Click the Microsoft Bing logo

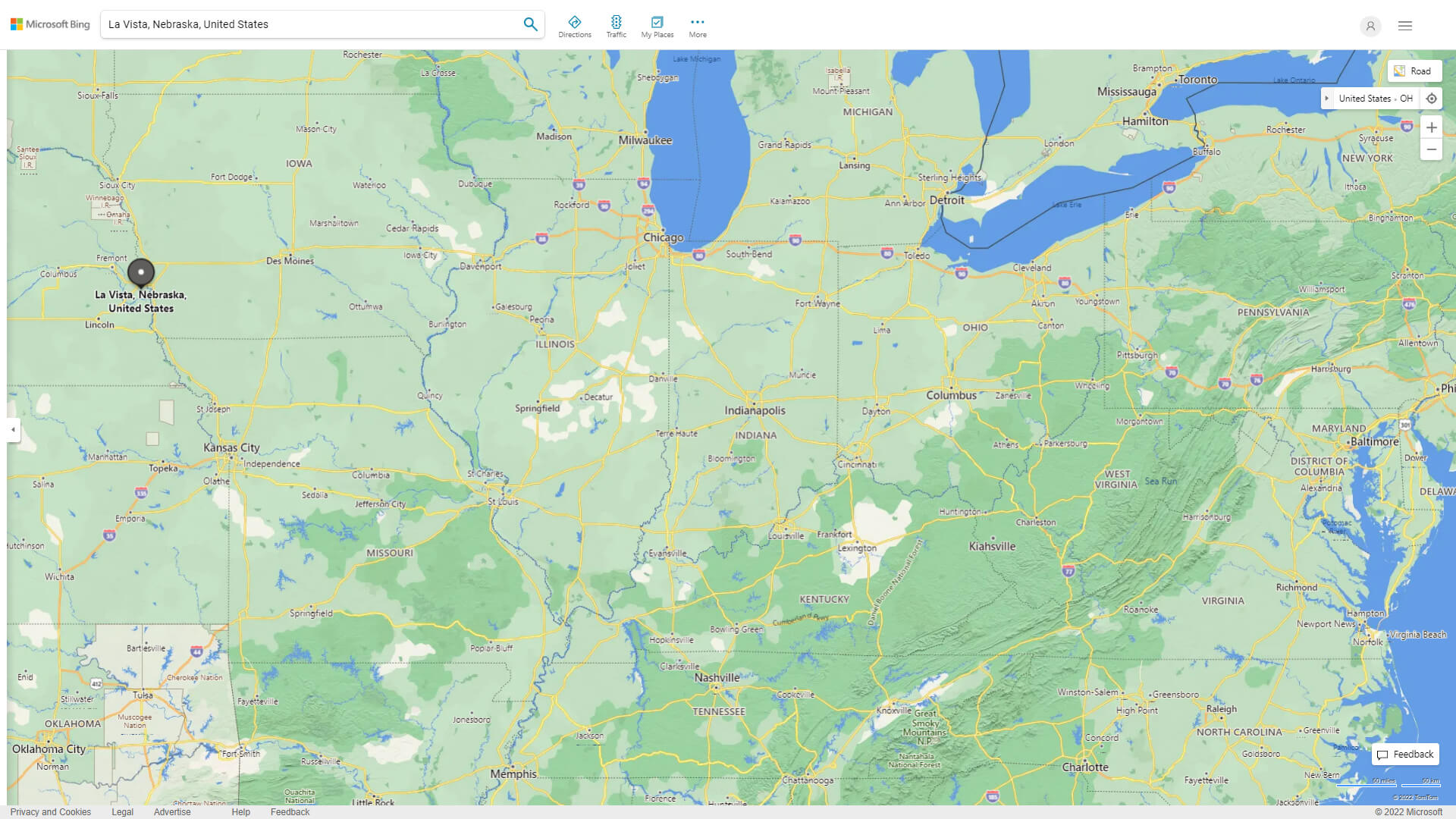tap(49, 24)
